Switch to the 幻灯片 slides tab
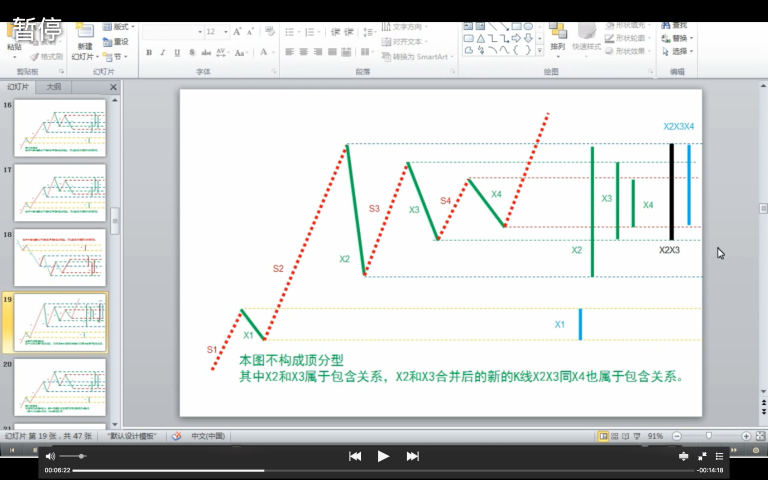The width and height of the screenshot is (768, 480). [18, 87]
